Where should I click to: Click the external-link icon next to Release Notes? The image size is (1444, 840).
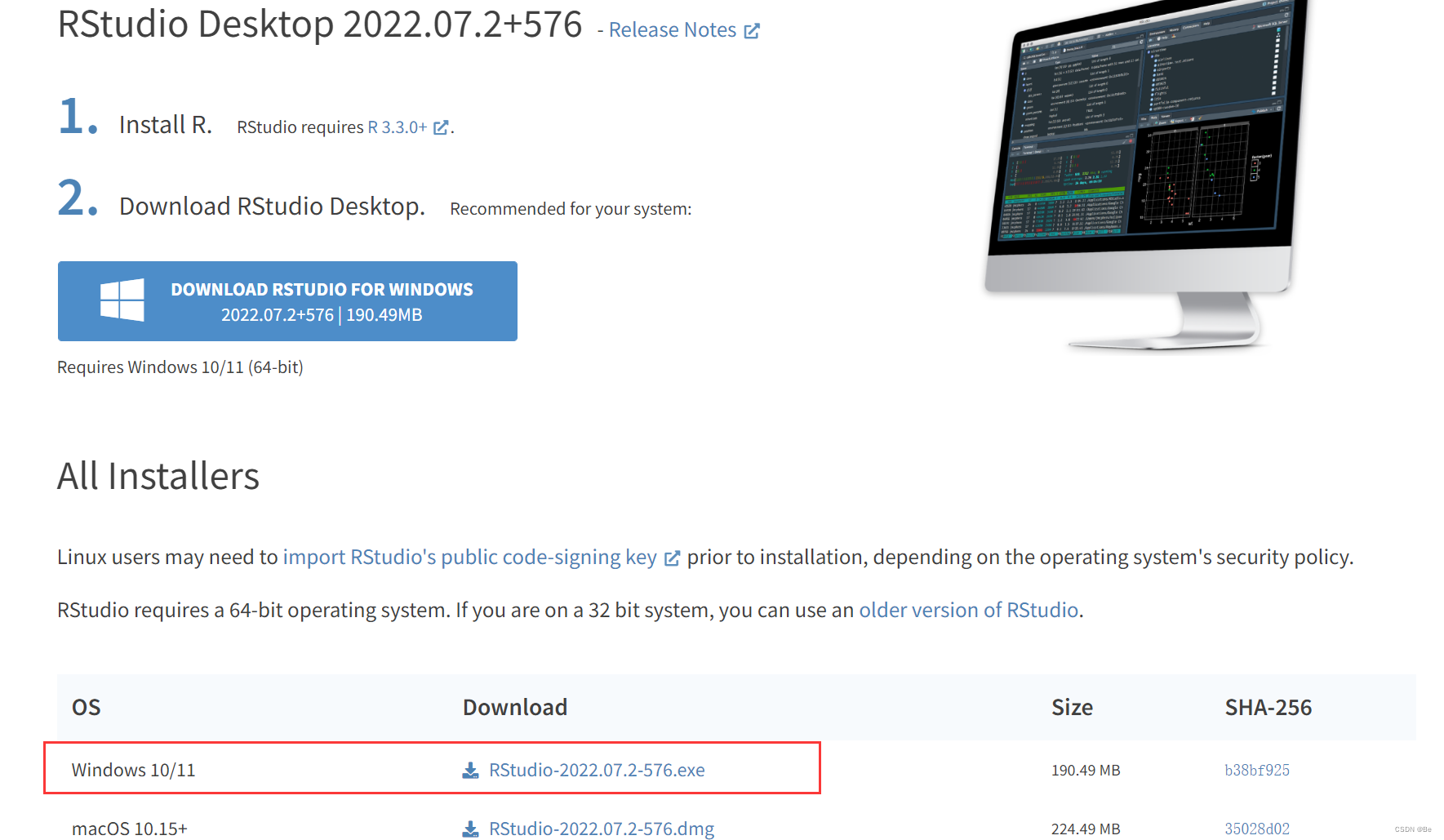[x=752, y=29]
